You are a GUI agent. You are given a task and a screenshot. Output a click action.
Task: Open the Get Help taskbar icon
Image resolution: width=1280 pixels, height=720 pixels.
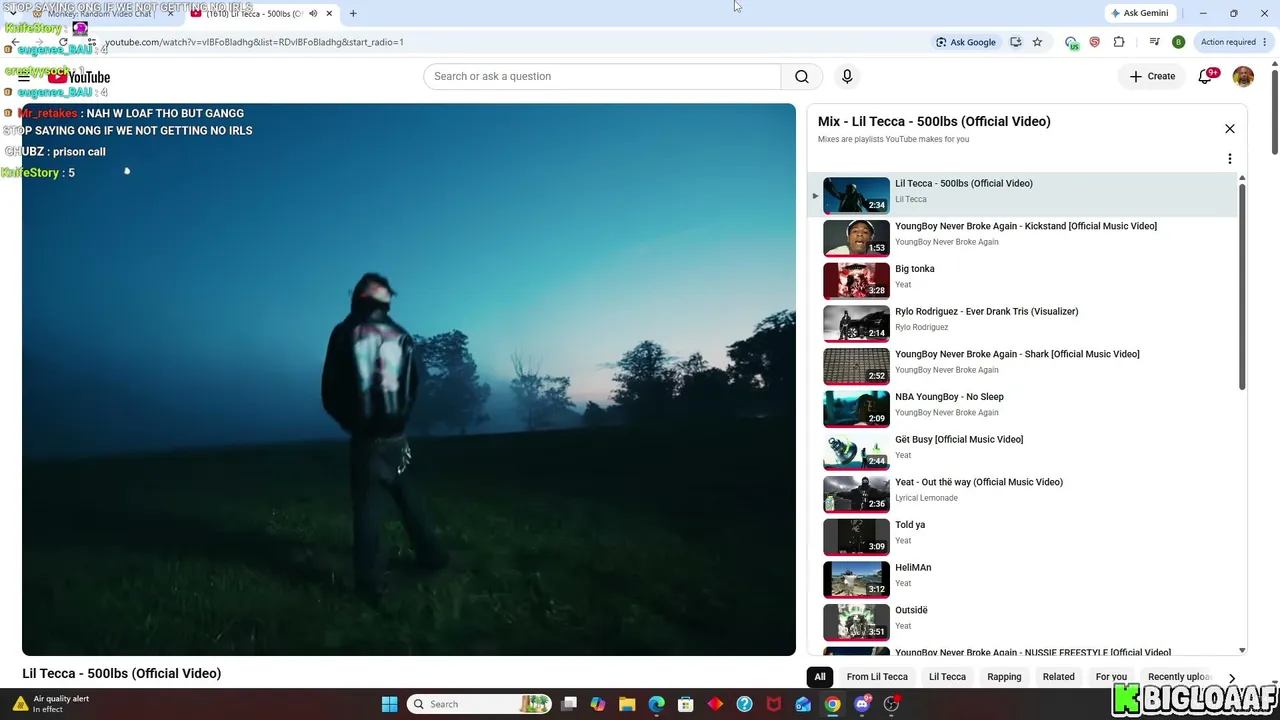click(744, 704)
